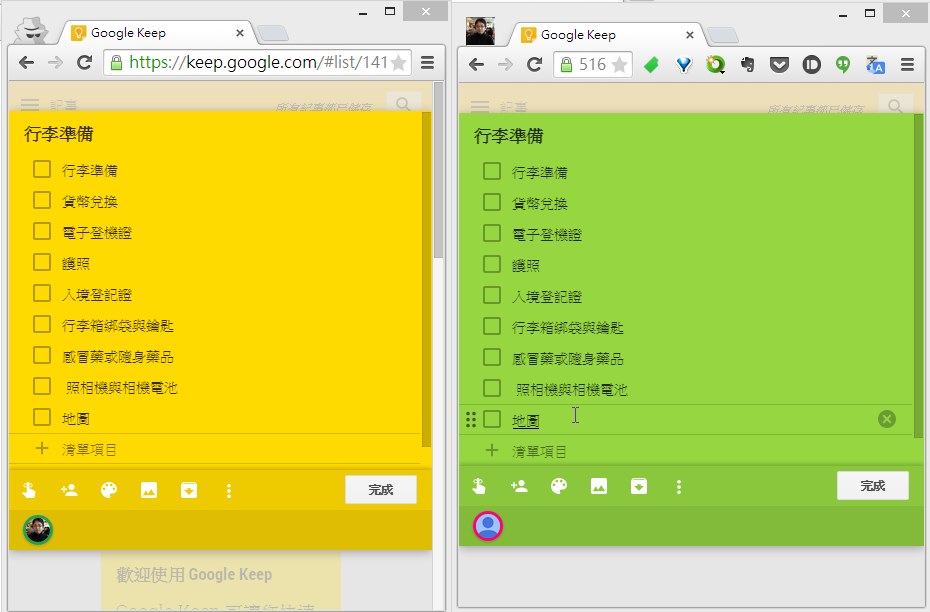The image size is (930, 612).
Task: Add a new 清單項目 in green note
Action: coord(539,451)
